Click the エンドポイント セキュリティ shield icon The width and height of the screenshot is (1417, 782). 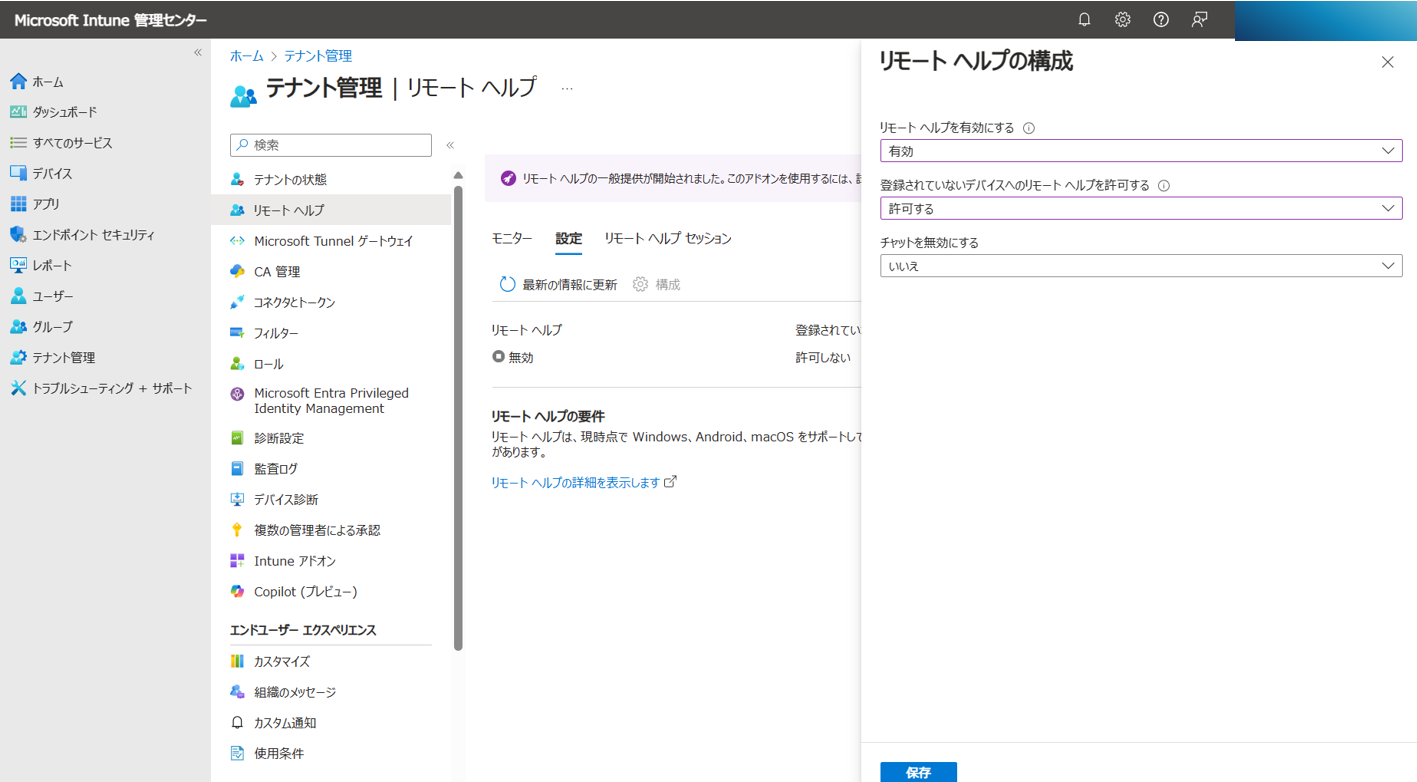(18, 235)
